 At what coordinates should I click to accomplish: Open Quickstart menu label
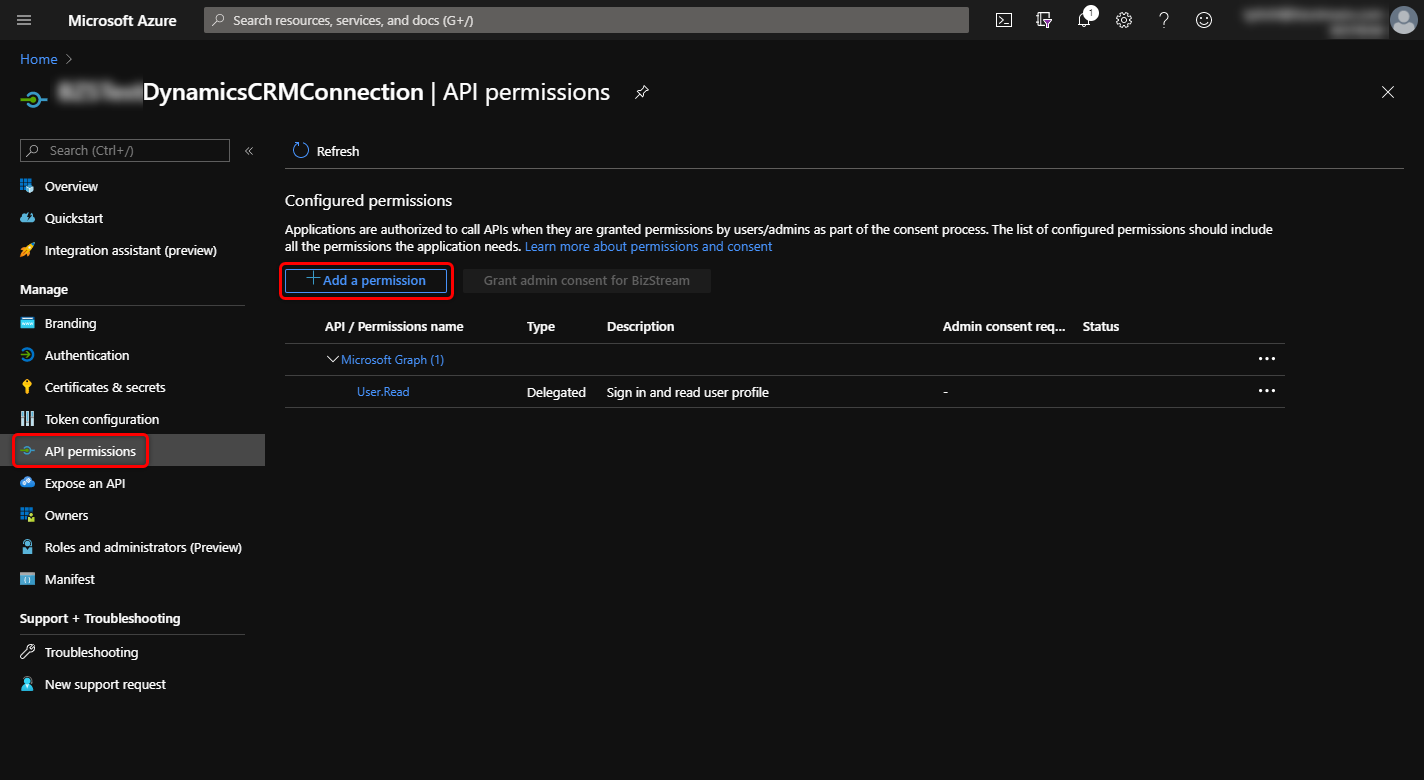point(74,218)
